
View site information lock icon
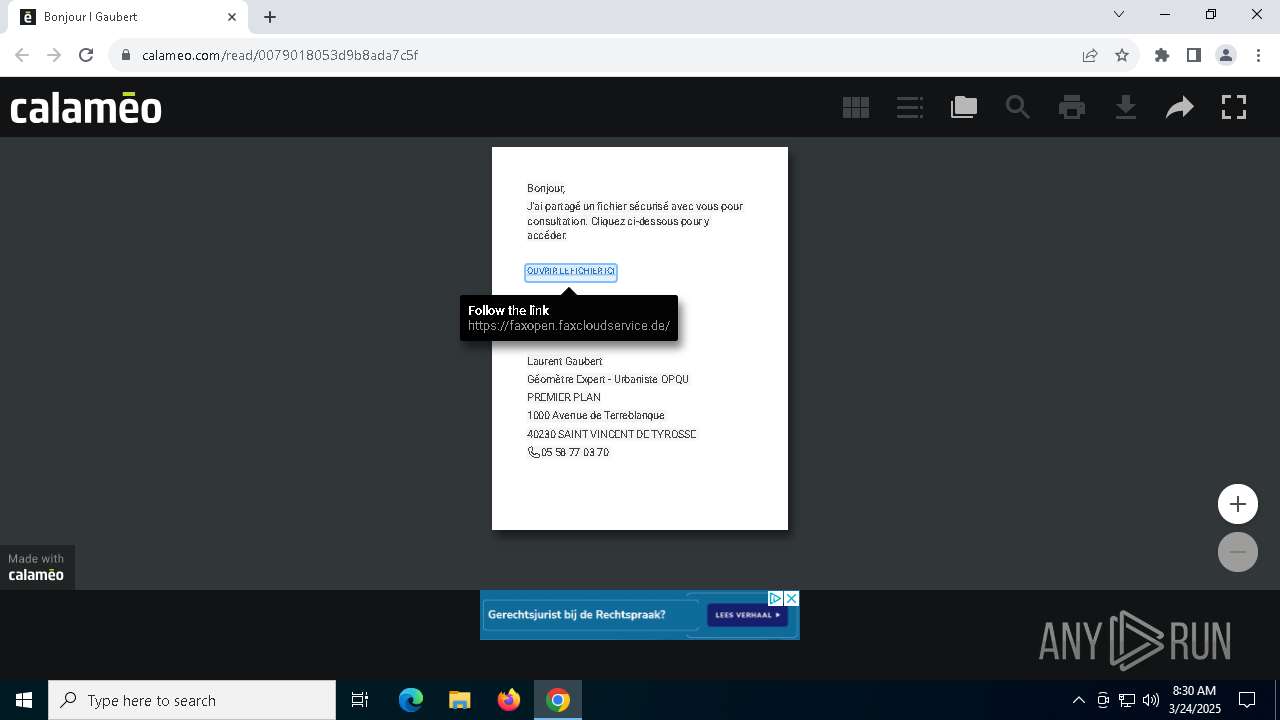[x=126, y=55]
